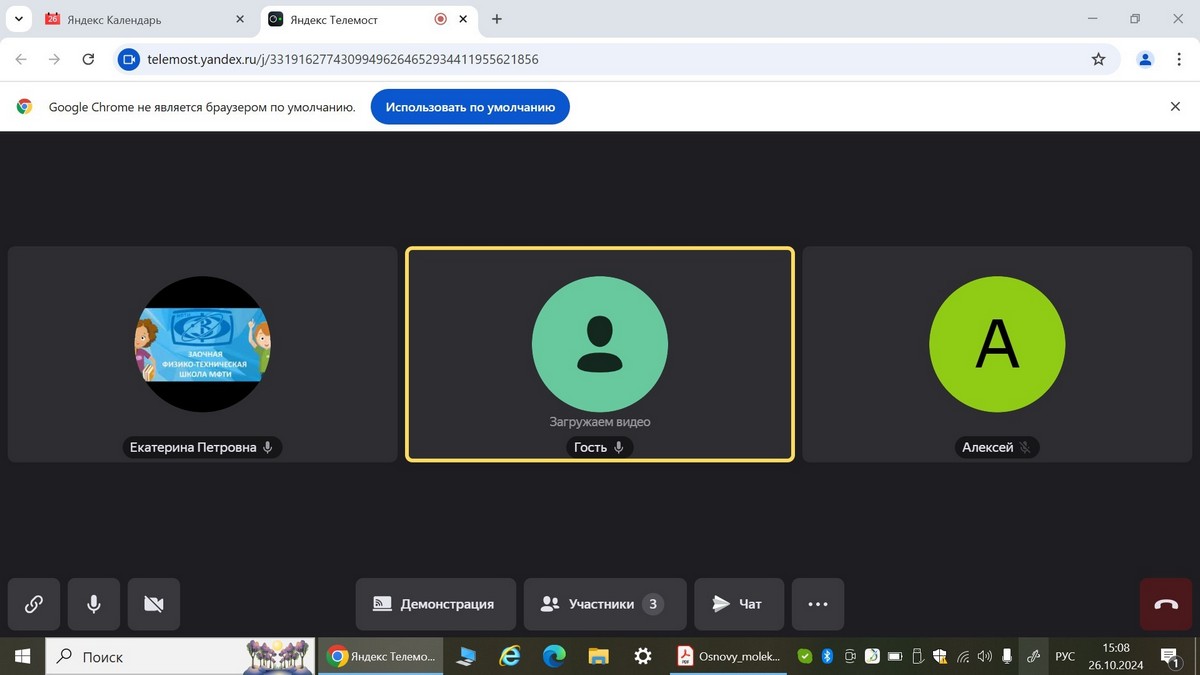Open the Chrome three-dot menu

1180,60
